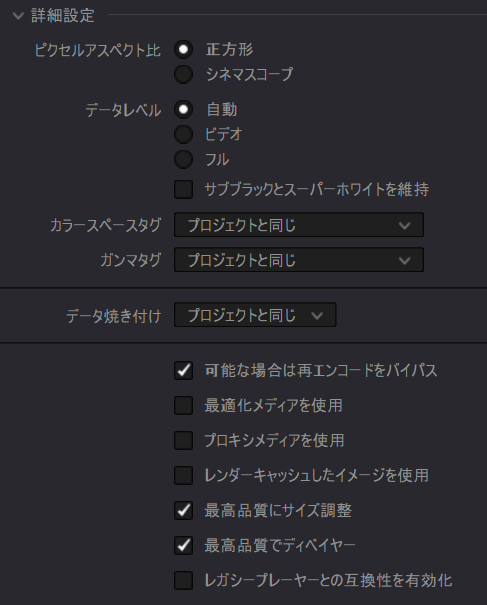Choose 自動 data level
This screenshot has height=605, width=487.
click(183, 110)
